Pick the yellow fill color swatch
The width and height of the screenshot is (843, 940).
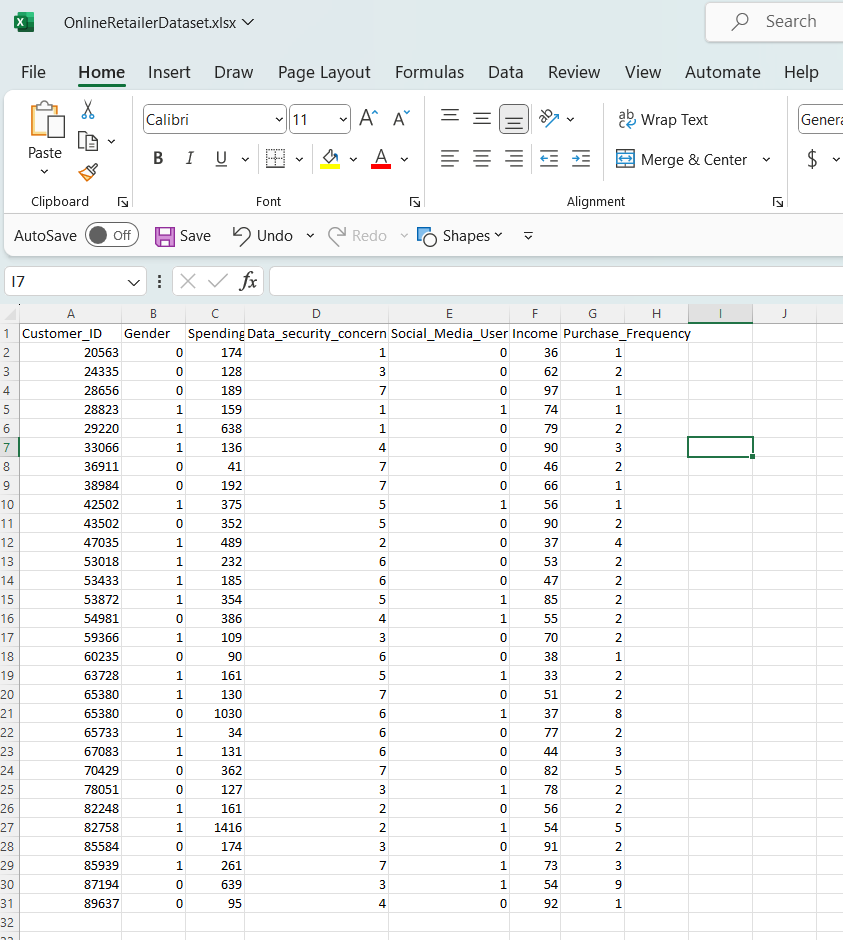pyautogui.click(x=331, y=165)
